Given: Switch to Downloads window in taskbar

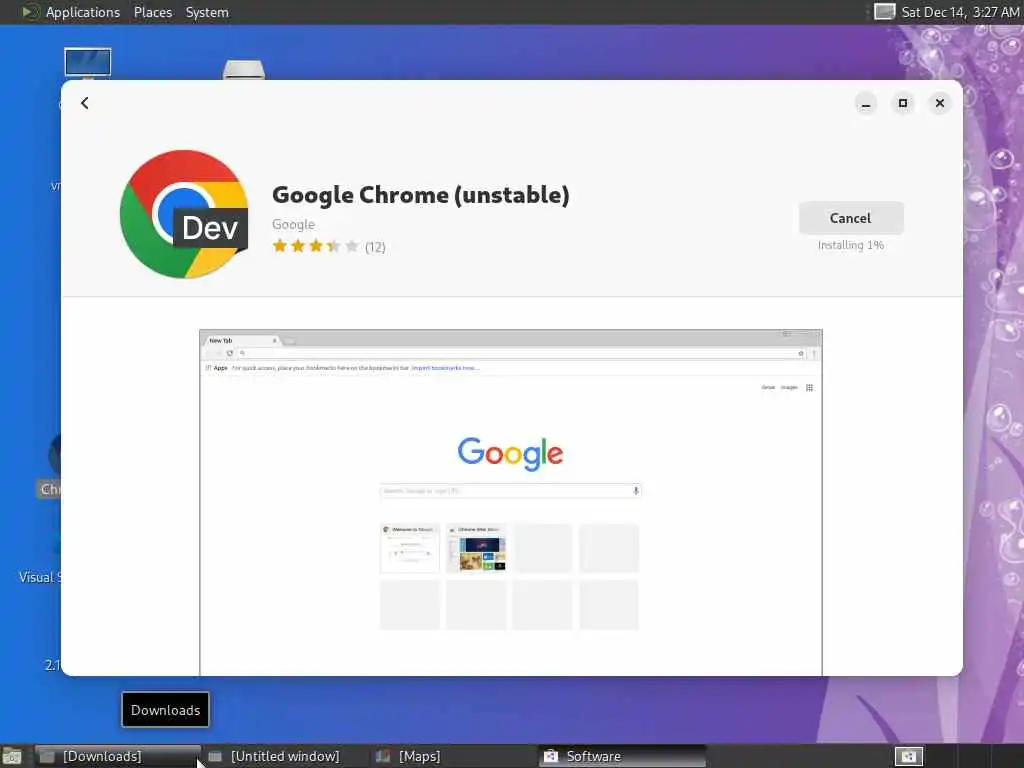Looking at the screenshot, I should [118, 756].
